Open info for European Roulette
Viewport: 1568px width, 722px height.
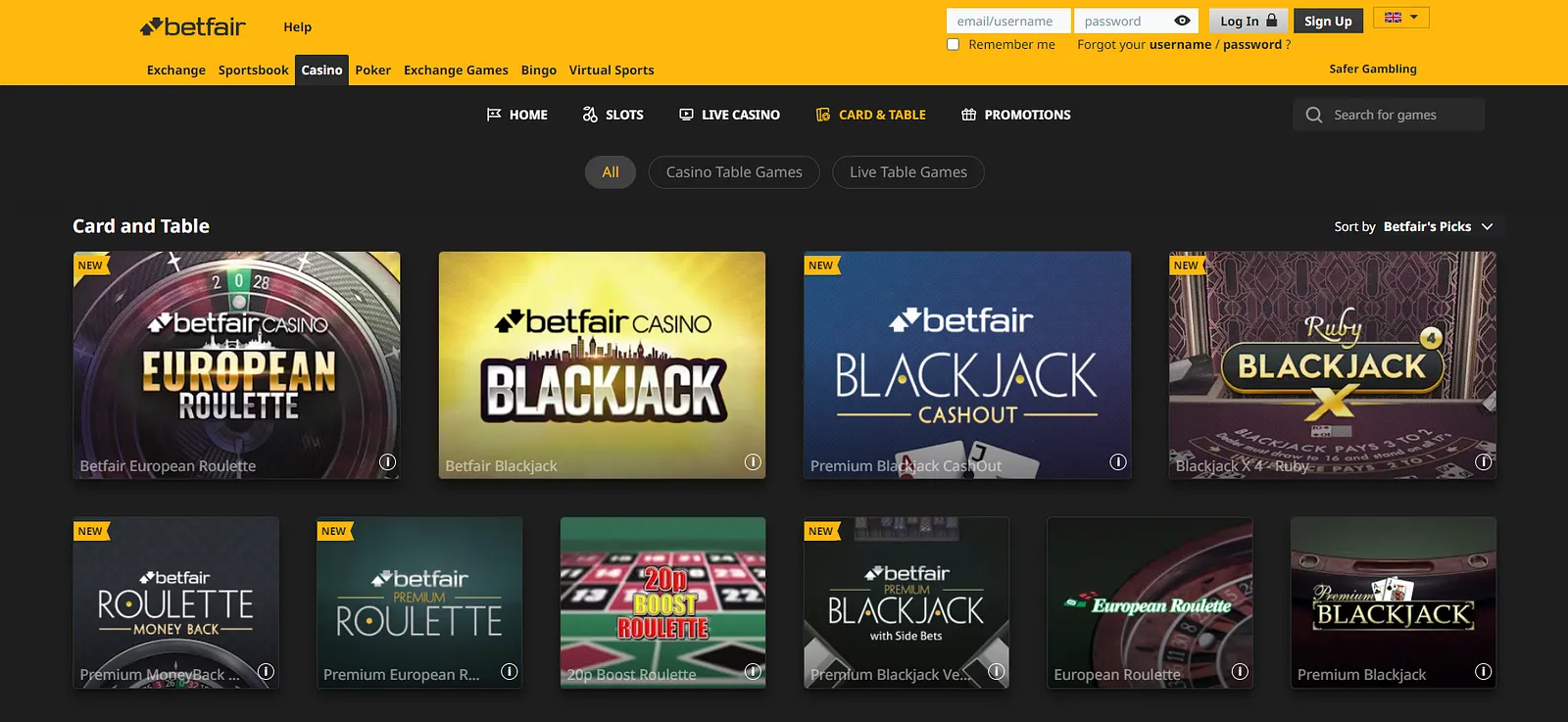point(1240,671)
